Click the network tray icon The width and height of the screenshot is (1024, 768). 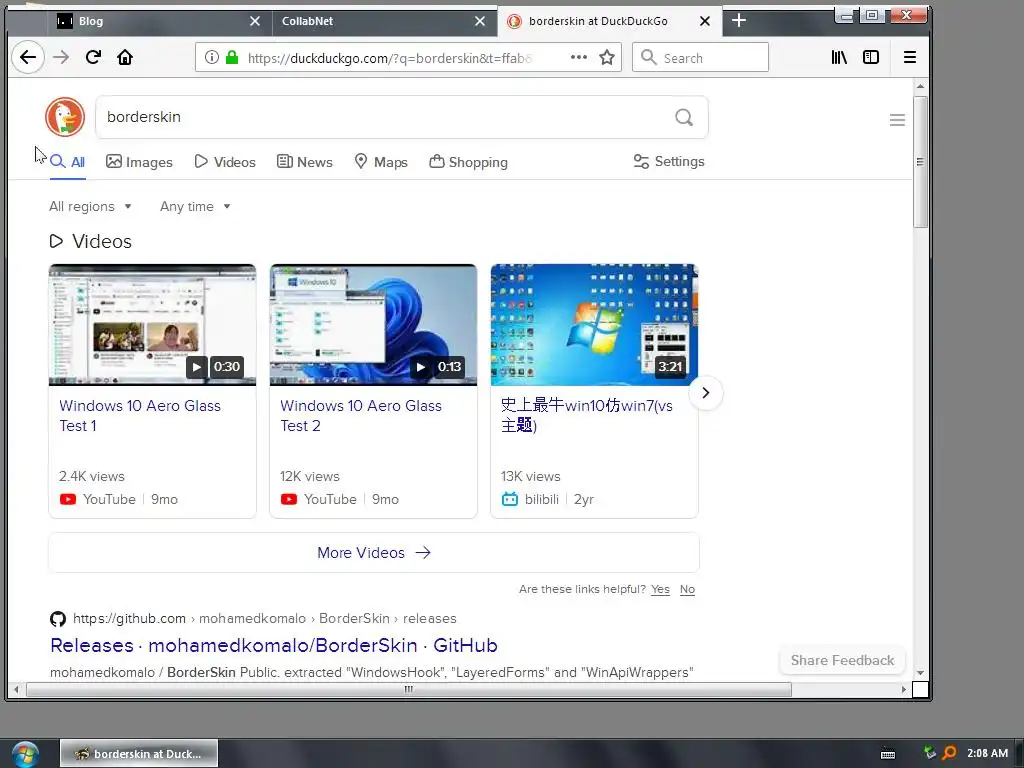pyautogui.click(x=930, y=753)
